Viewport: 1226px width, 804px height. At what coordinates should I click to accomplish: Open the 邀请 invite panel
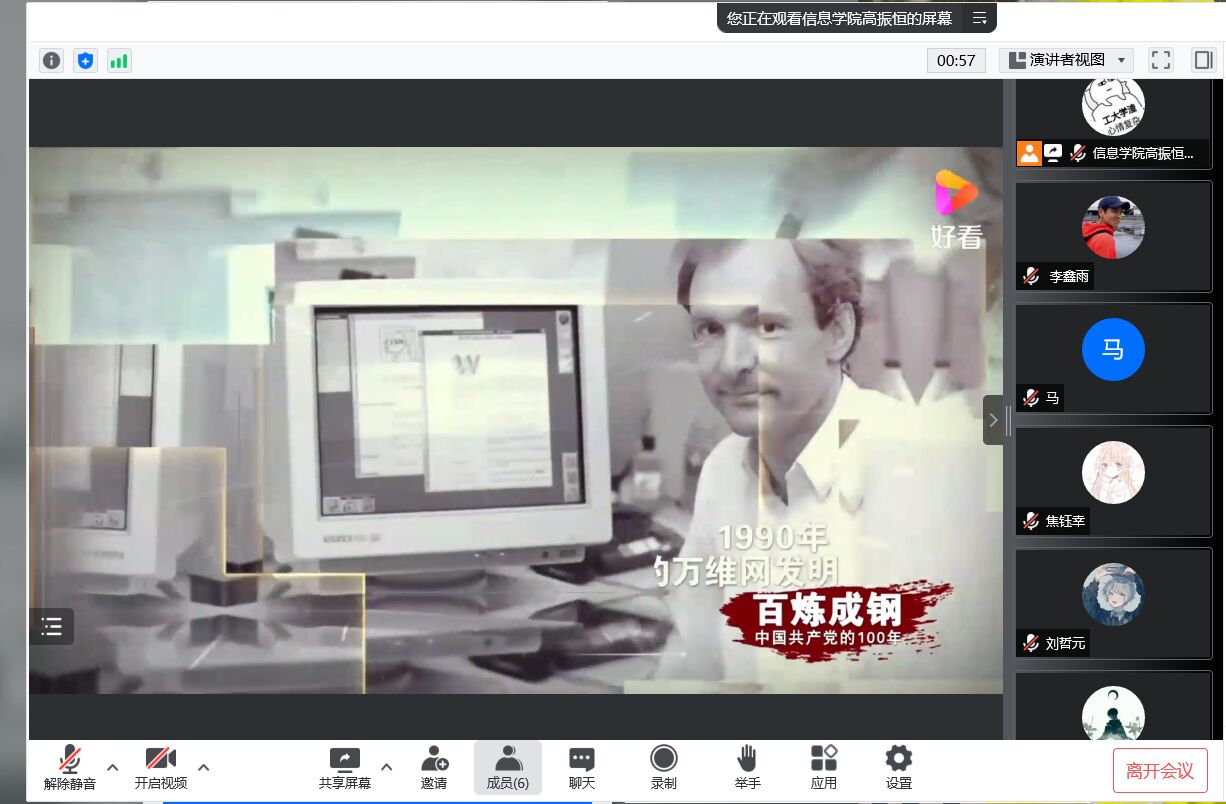pos(434,768)
